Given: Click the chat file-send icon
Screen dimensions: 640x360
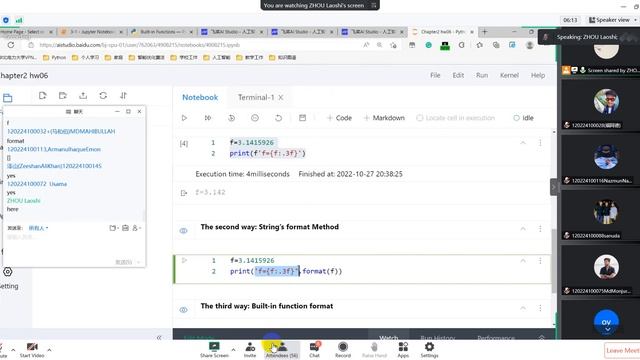Looking at the screenshot, I should [x=113, y=228].
